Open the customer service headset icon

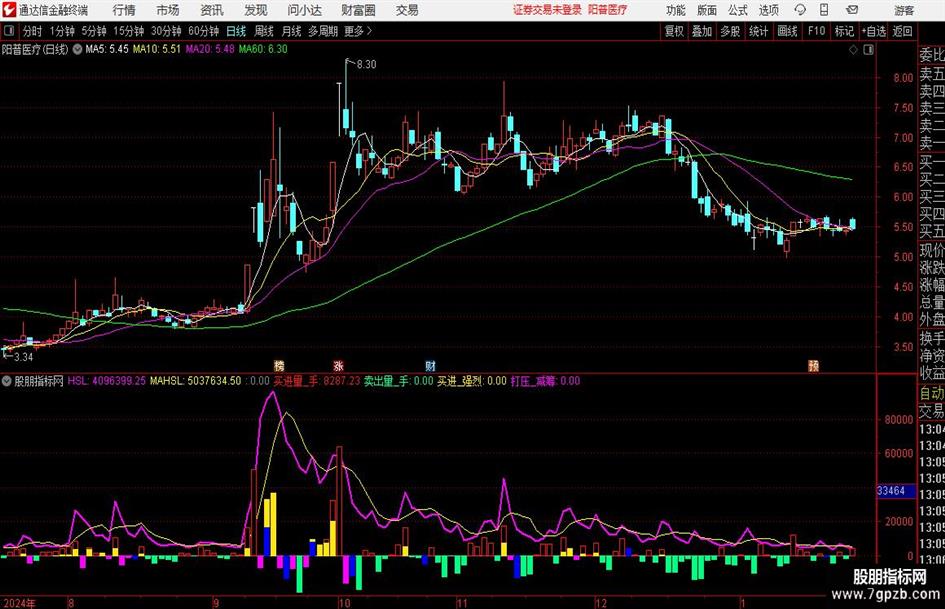click(800, 10)
